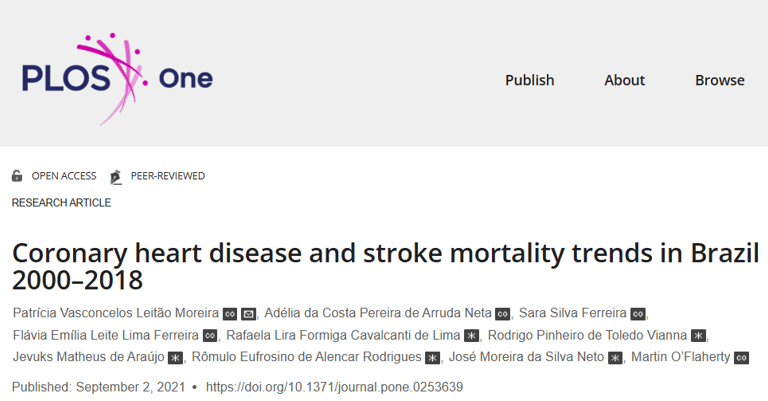Click author name Flávia Emília Leite Lima Ferreira
This screenshot has width=768, height=401.
[105, 335]
